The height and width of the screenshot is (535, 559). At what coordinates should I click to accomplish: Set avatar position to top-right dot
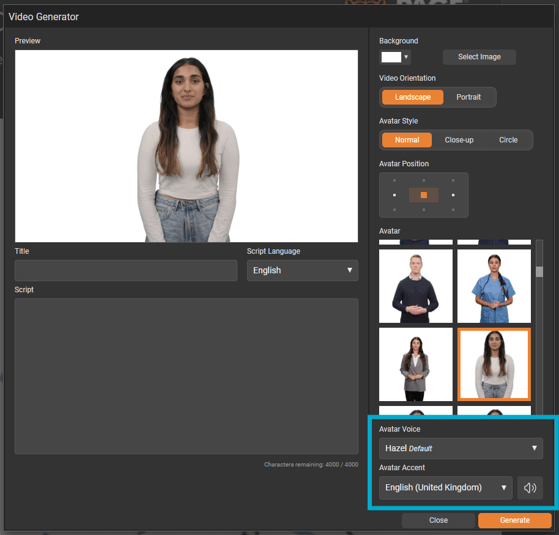coord(453,180)
